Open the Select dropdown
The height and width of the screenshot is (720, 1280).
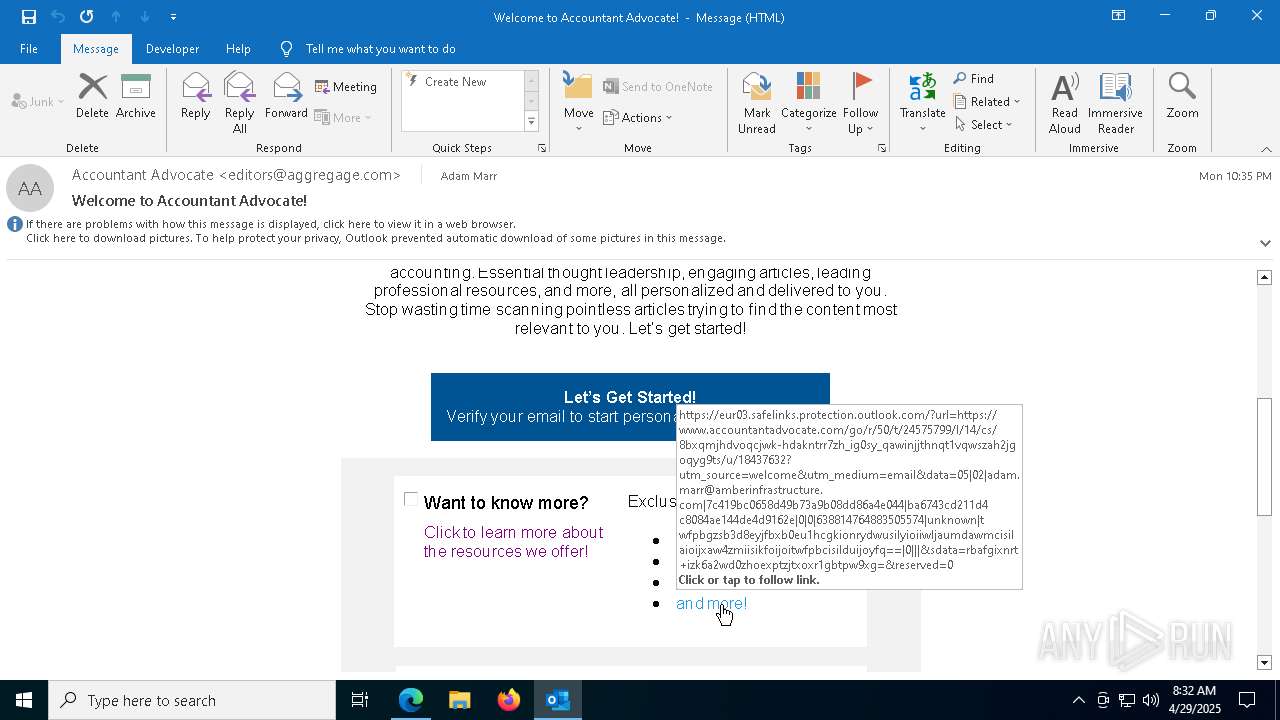point(984,125)
